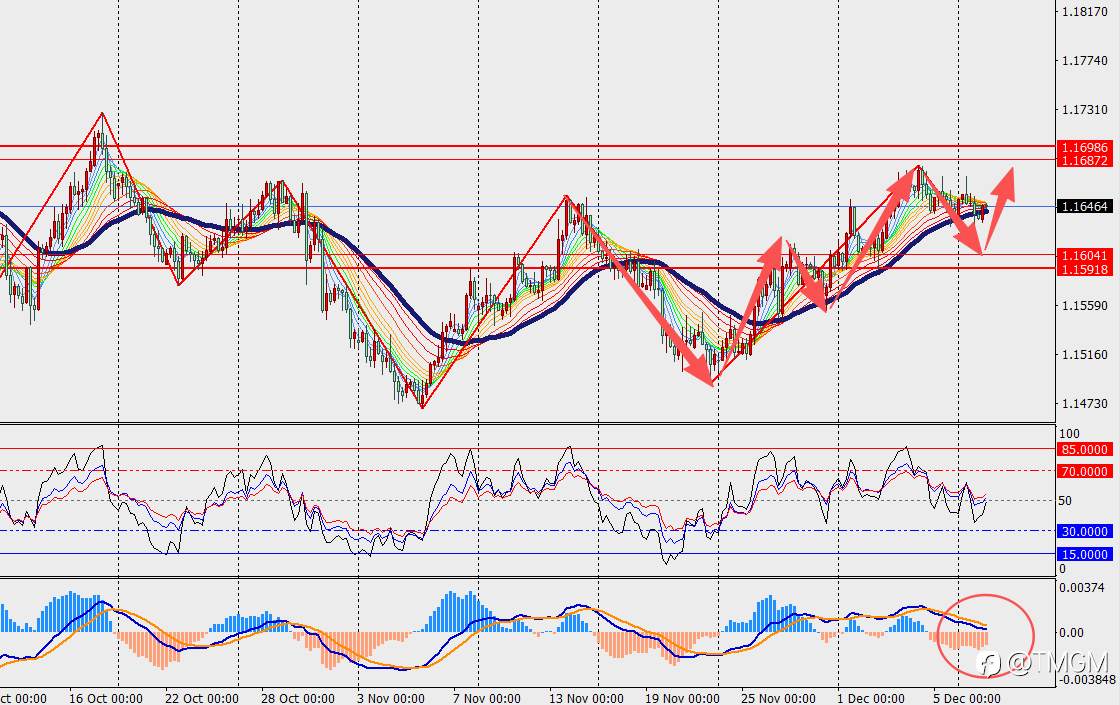Click the 1.16986 red resistance price tag
1120x705 pixels.
(x=1084, y=147)
